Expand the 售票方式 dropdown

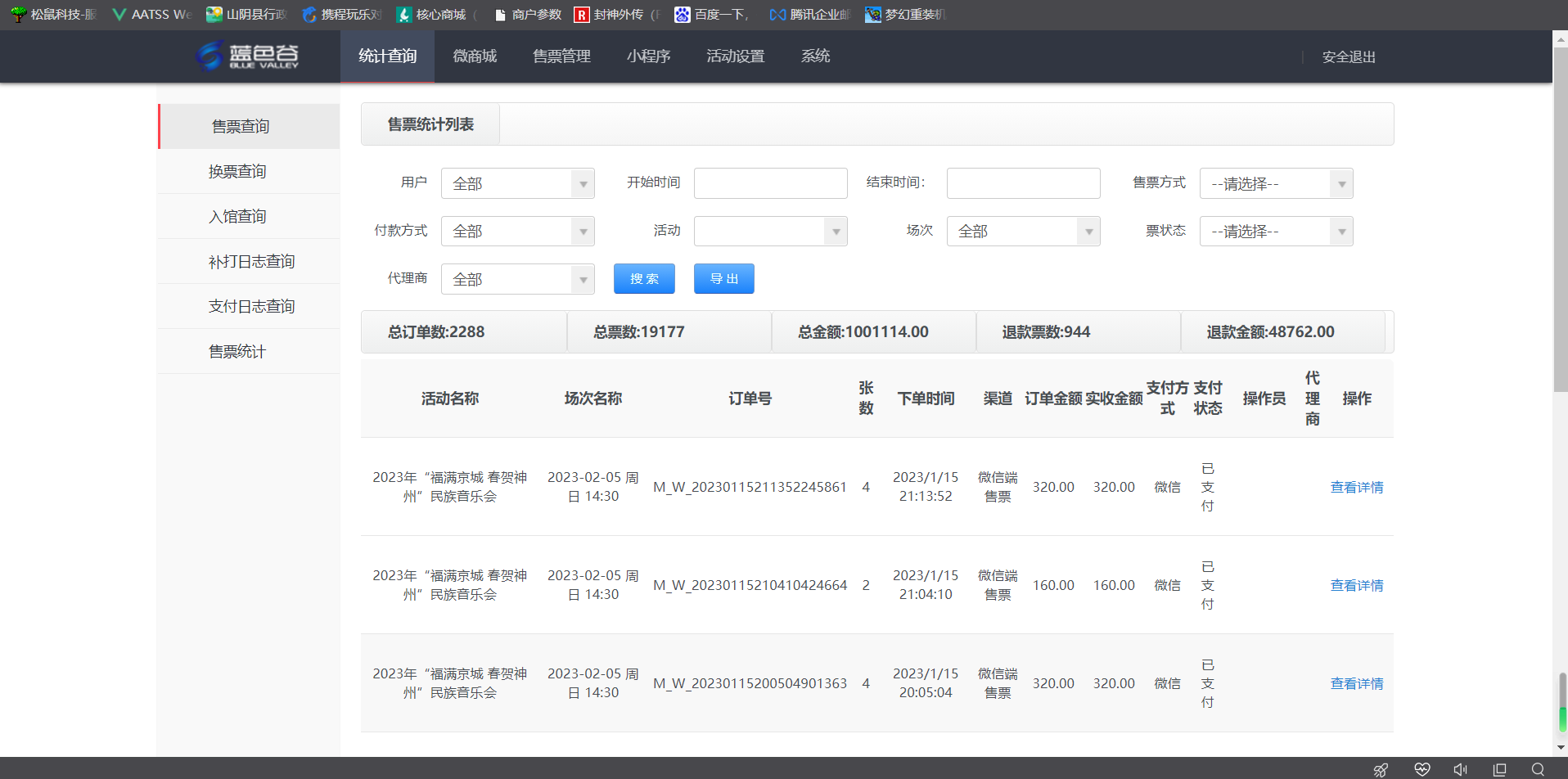pos(1276,183)
